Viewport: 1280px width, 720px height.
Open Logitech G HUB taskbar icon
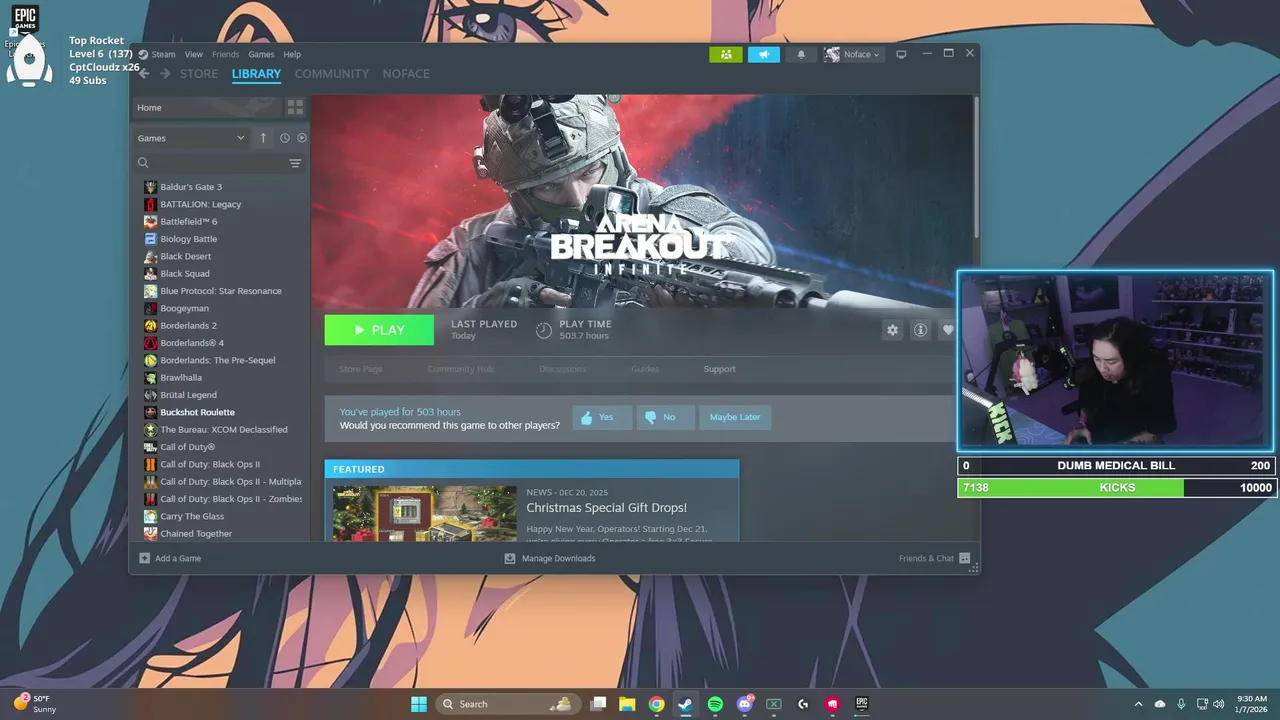tap(803, 704)
